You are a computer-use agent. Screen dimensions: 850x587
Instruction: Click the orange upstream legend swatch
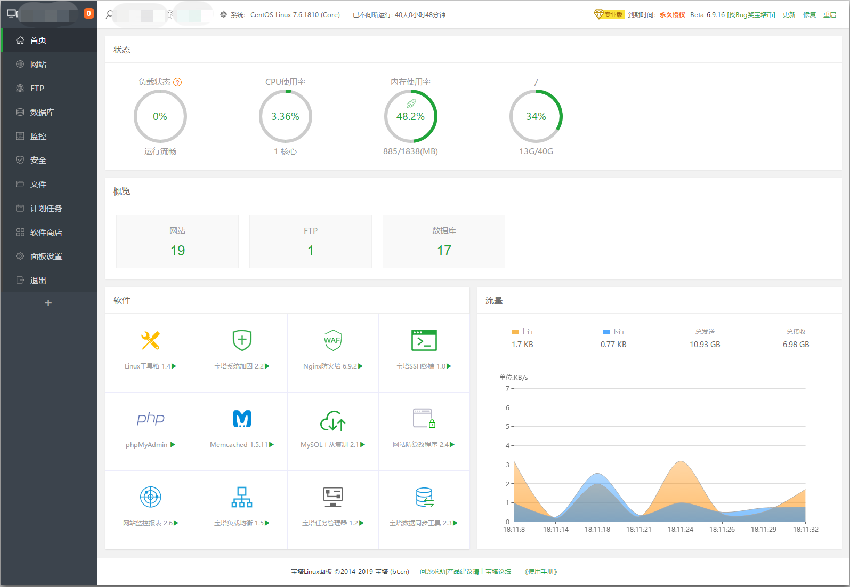516,332
